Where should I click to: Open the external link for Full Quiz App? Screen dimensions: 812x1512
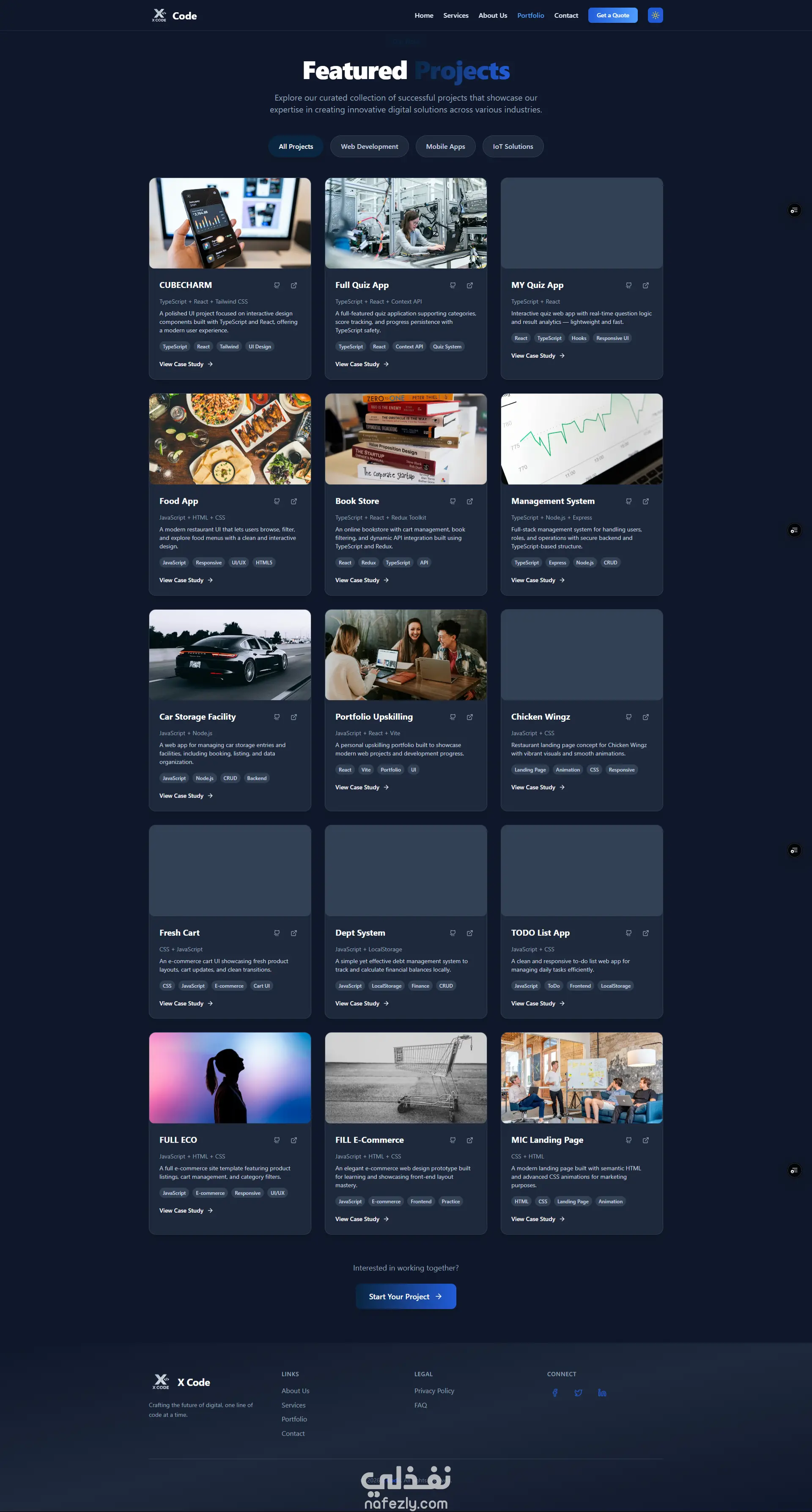(x=470, y=285)
